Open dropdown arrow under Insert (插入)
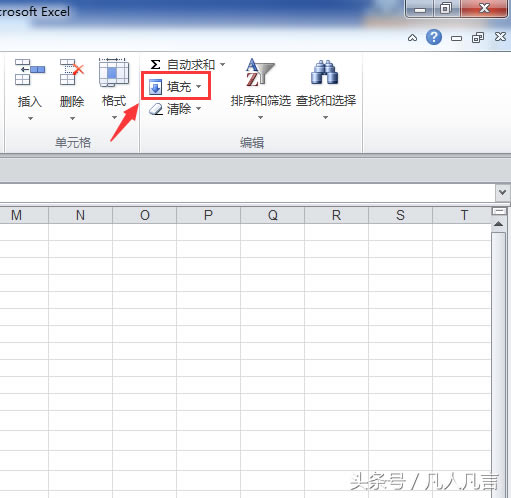This screenshot has height=498, width=511. (x=30, y=118)
